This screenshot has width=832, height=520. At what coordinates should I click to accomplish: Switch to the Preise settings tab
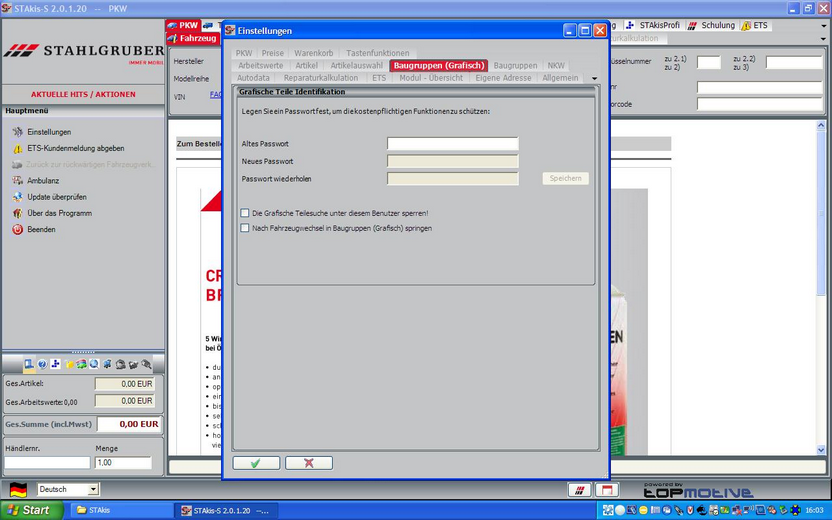[x=273, y=53]
